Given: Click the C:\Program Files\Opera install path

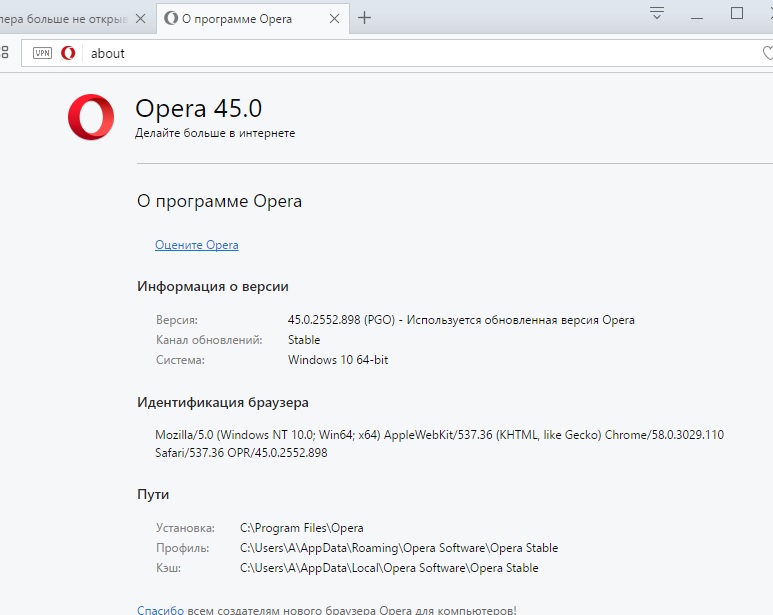Looking at the screenshot, I should 302,528.
